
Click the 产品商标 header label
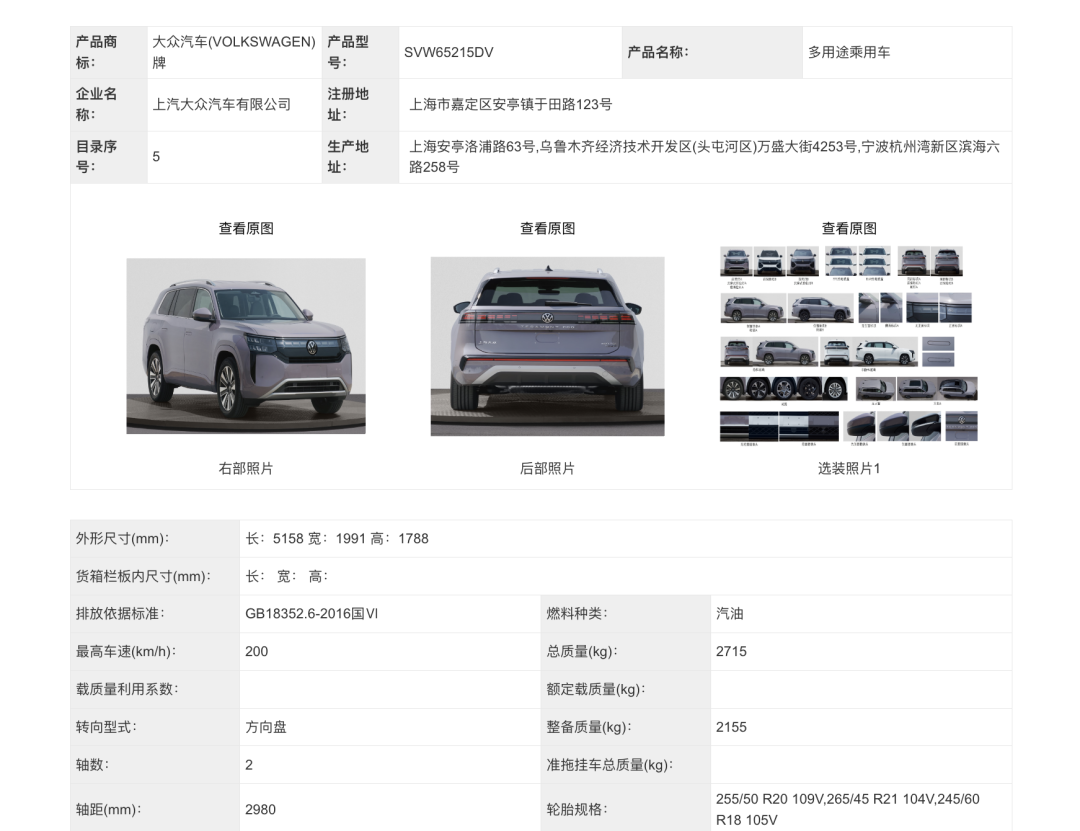click(x=96, y=52)
